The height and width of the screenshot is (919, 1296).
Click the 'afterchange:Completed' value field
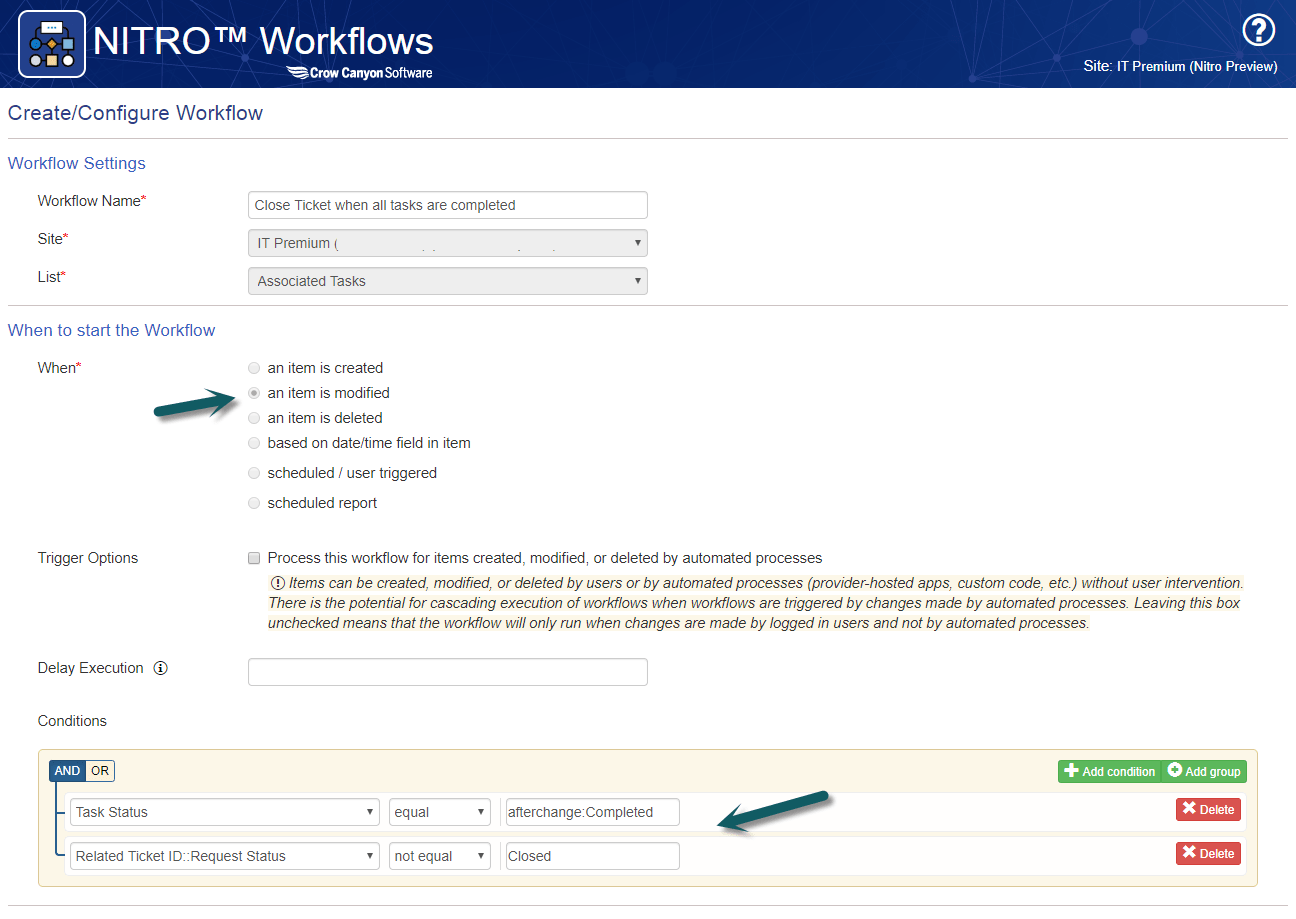[592, 812]
